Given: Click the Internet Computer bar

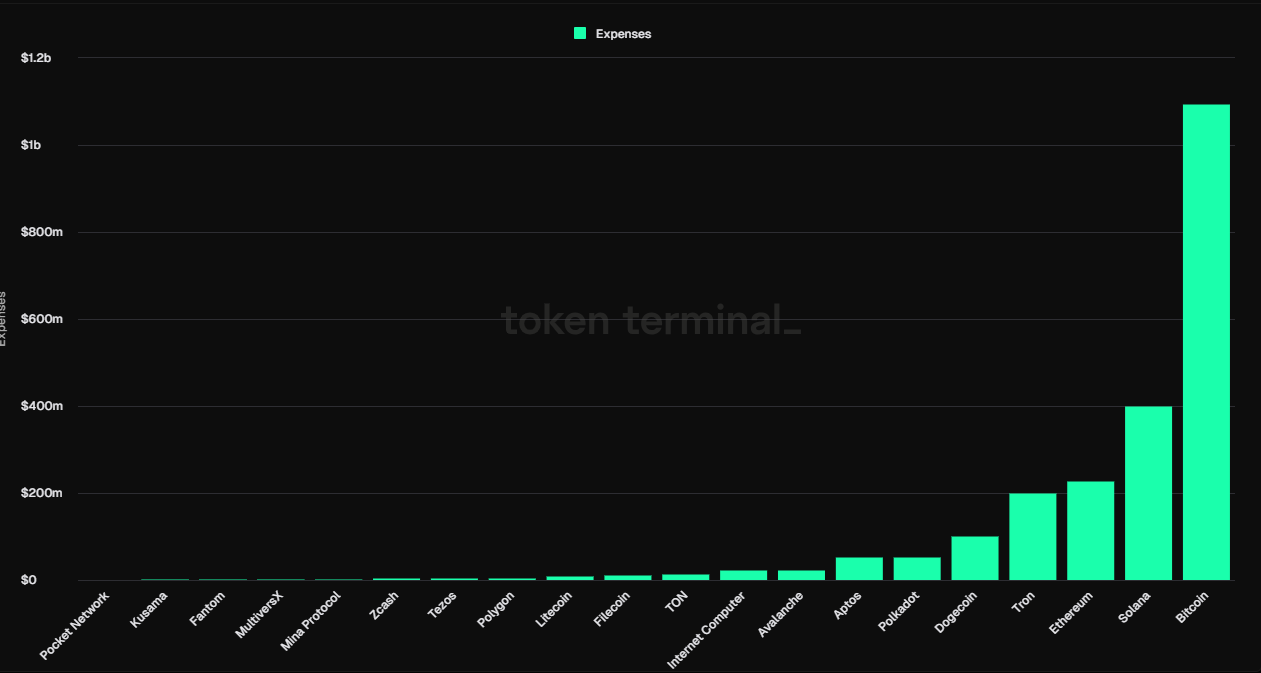Looking at the screenshot, I should [x=743, y=575].
